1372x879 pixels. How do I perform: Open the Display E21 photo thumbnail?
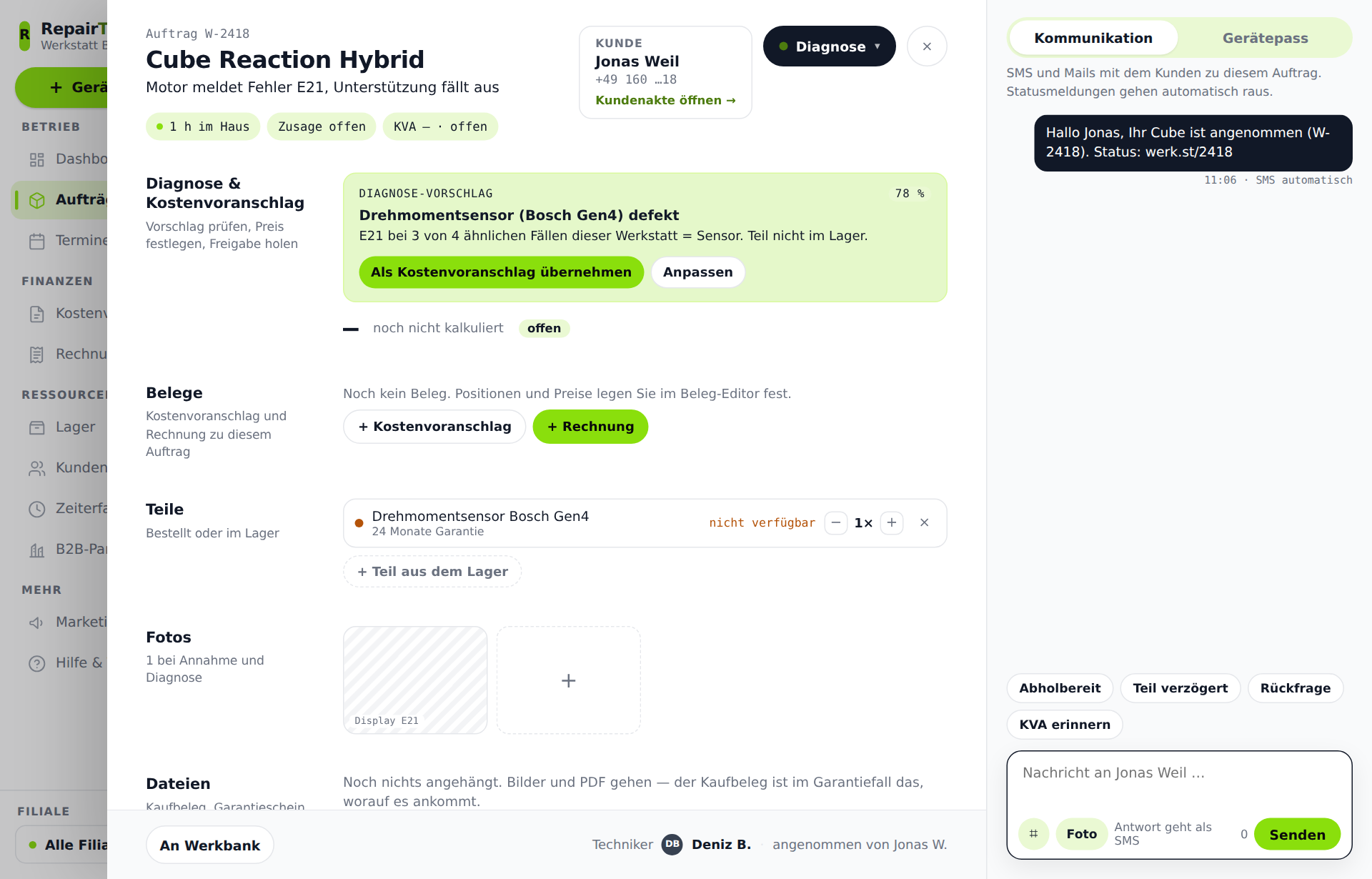415,680
